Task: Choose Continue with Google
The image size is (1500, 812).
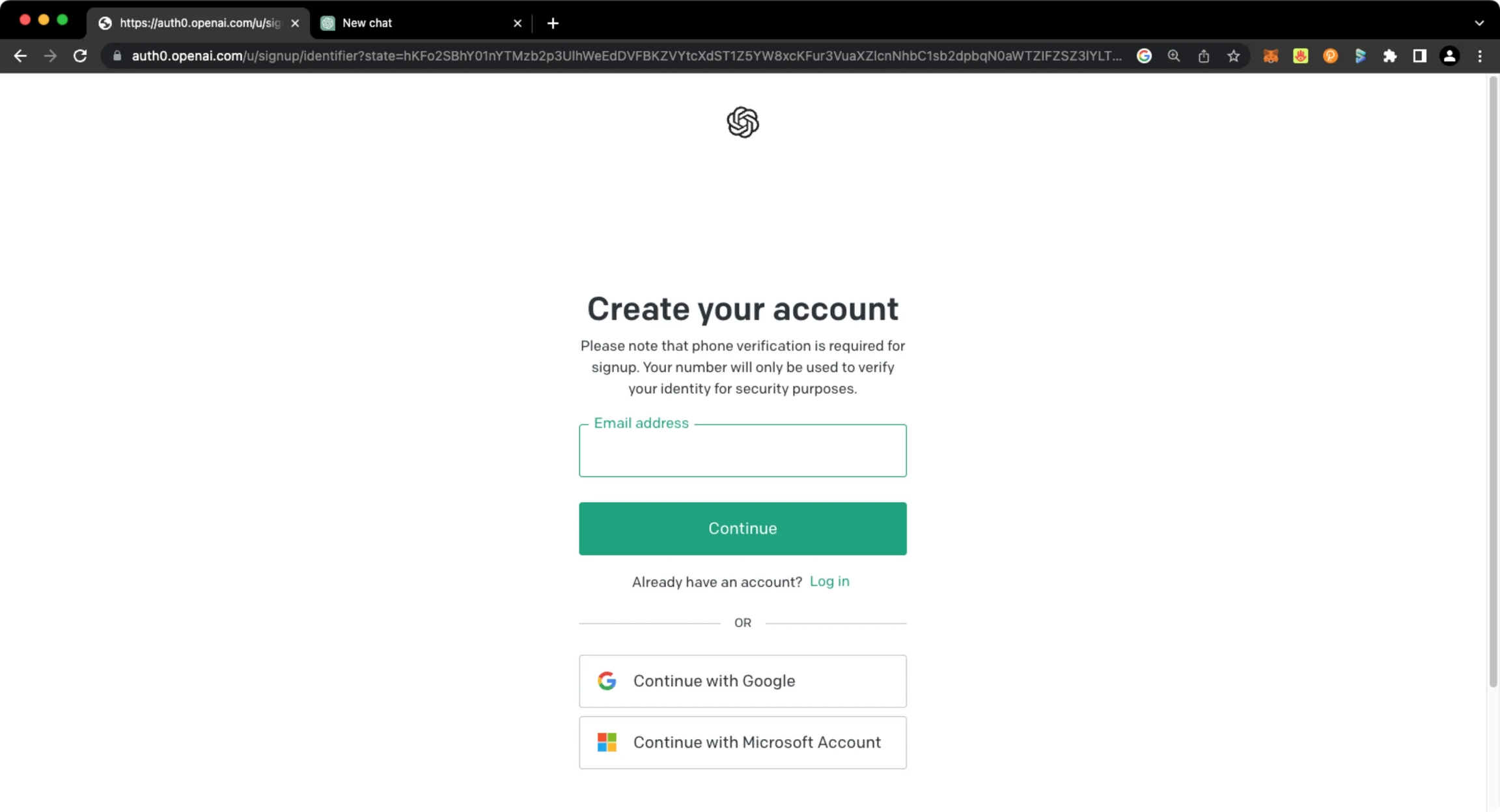Action: pyautogui.click(x=742, y=681)
